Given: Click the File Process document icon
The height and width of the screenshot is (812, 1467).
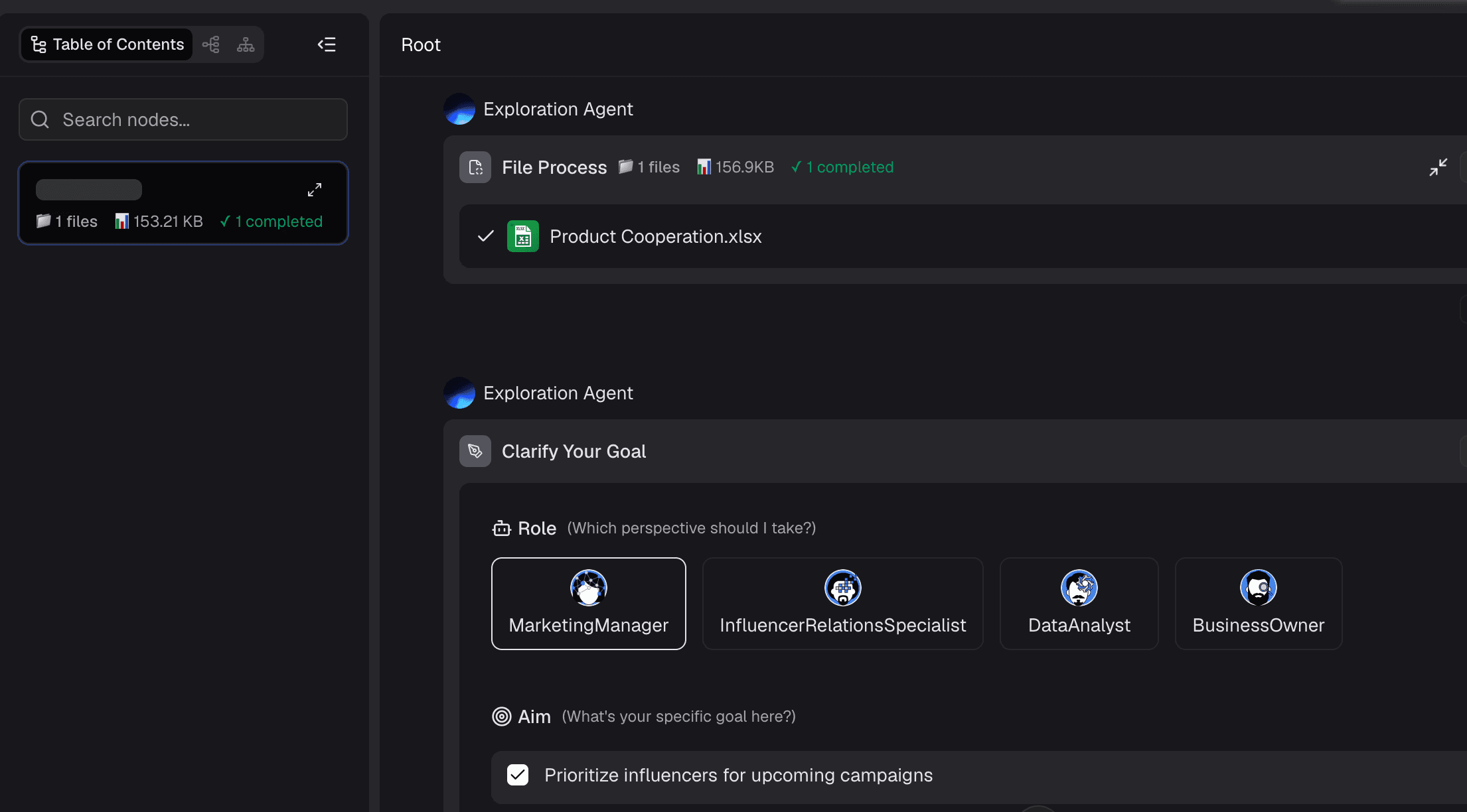Looking at the screenshot, I should 475,167.
